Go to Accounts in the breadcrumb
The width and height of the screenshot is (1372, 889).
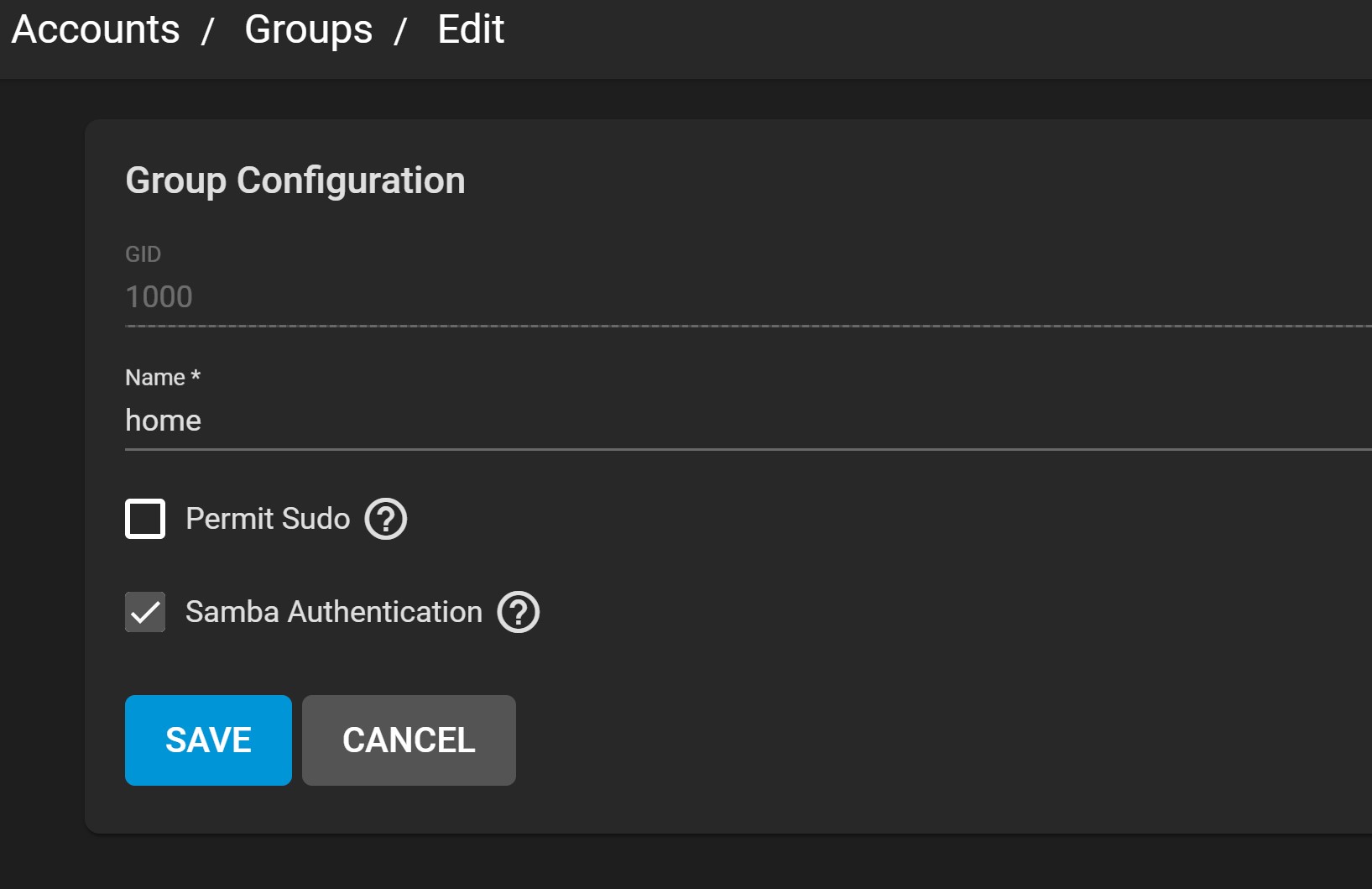point(96,30)
